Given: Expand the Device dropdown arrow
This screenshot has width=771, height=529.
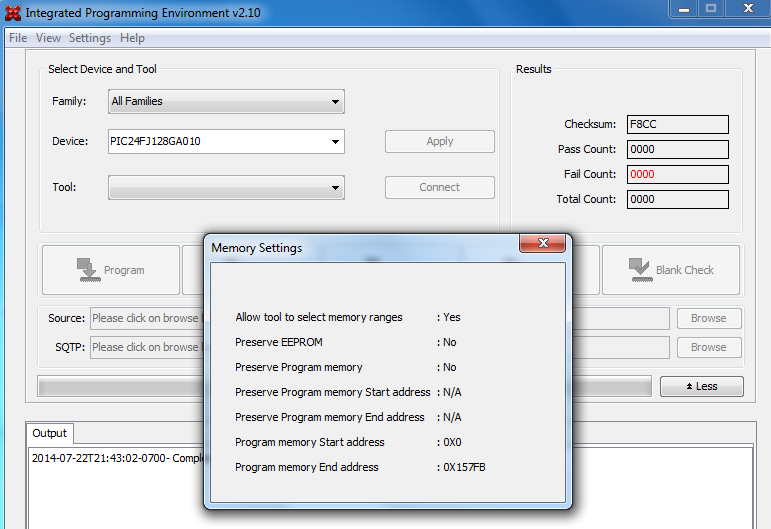Looking at the screenshot, I should click(335, 142).
